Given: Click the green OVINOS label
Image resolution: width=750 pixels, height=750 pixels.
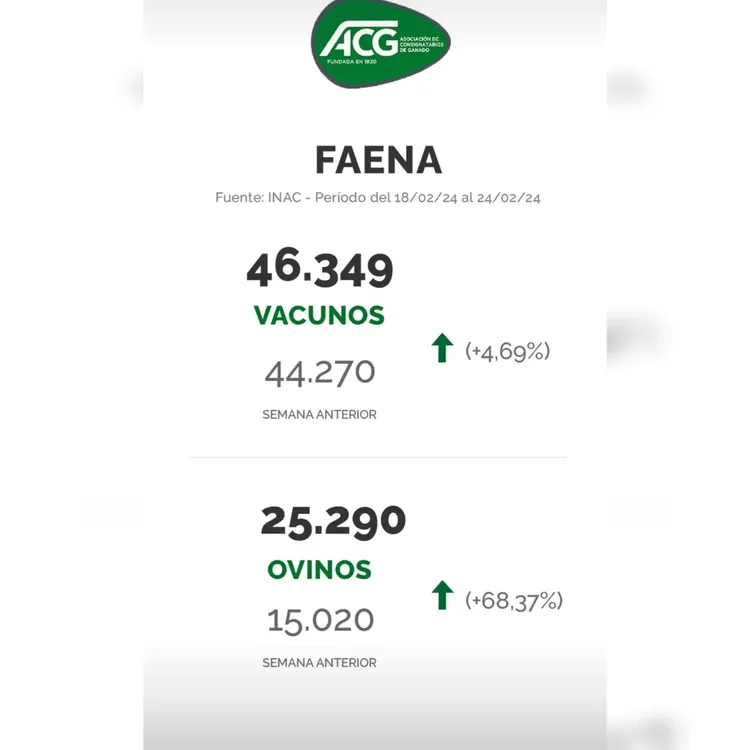Looking at the screenshot, I should pos(319,570).
